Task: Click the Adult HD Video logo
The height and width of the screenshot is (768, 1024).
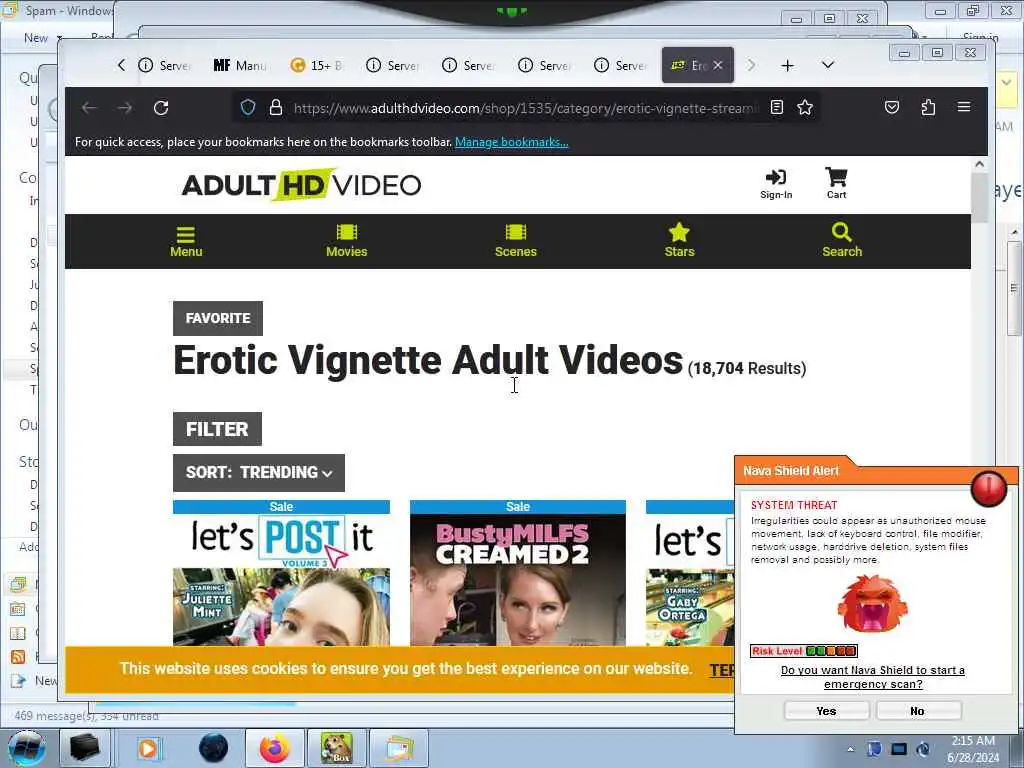Action: coord(301,185)
